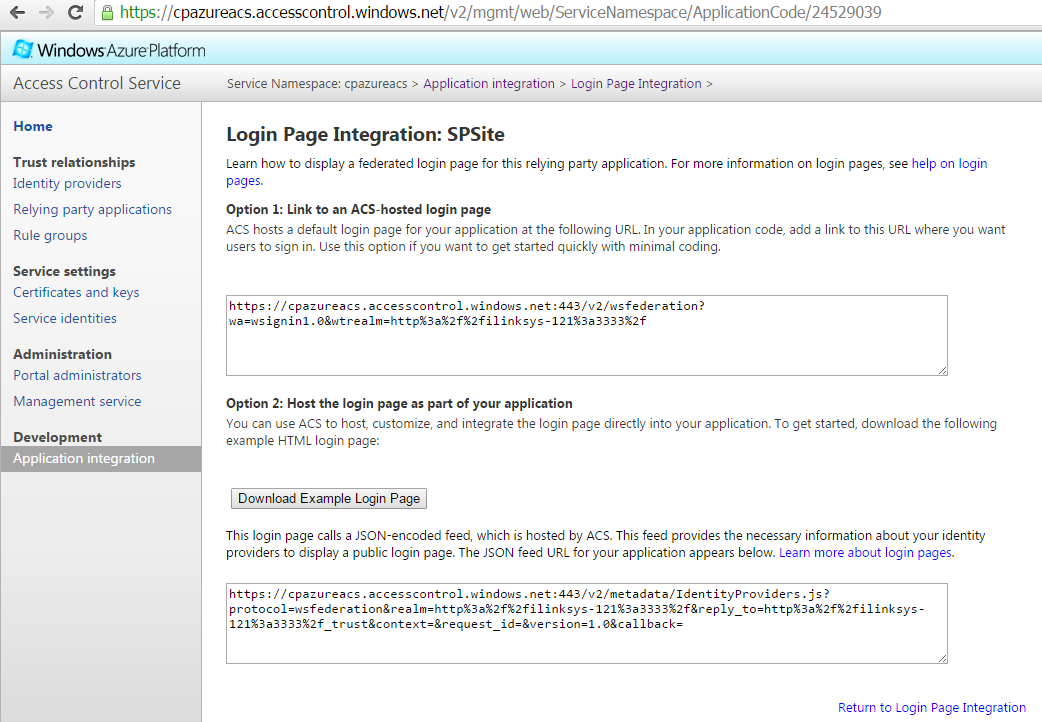
Task: Click the green SSL padlock icon
Action: click(107, 13)
